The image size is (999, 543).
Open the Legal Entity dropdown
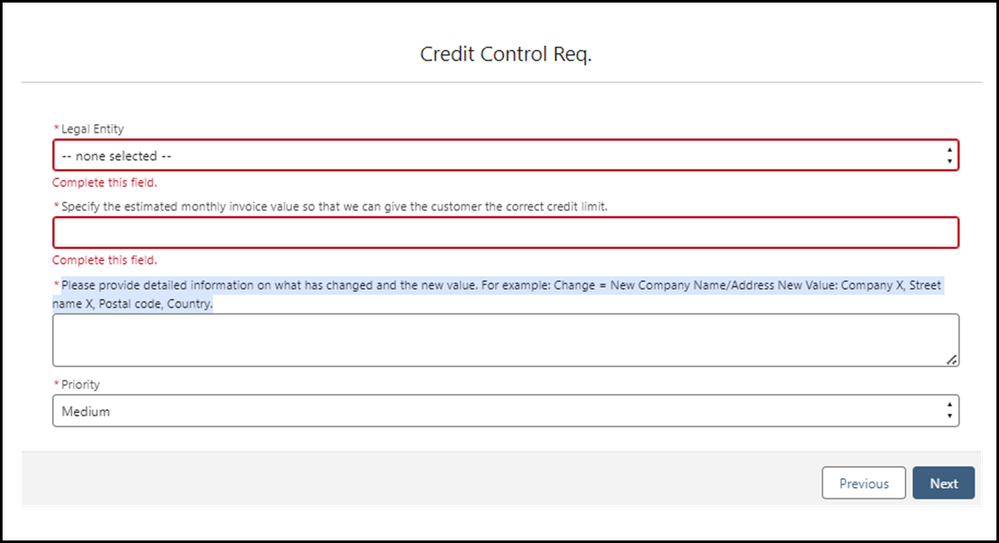click(x=505, y=156)
